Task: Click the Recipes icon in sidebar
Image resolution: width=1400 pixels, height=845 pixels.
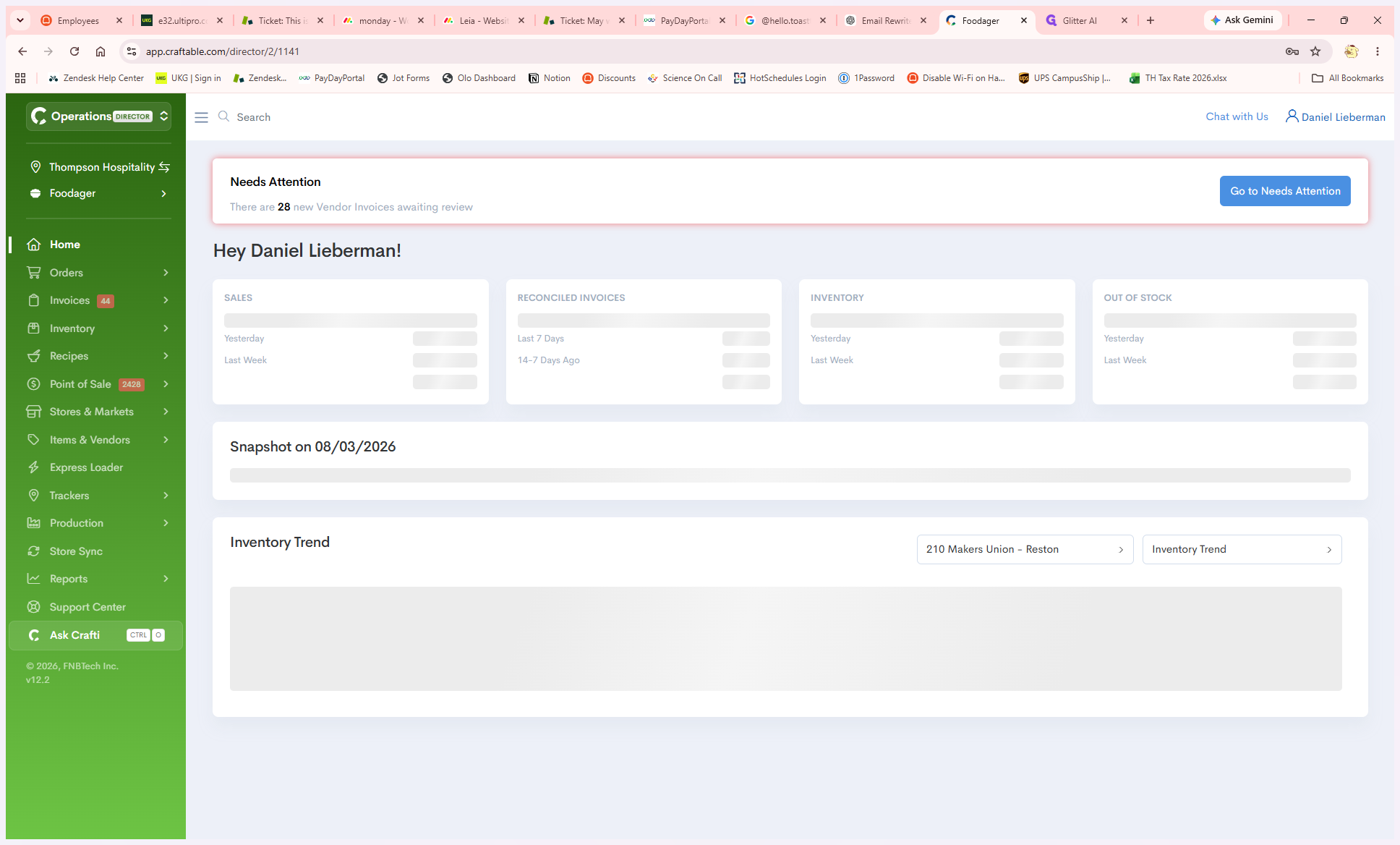Action: (x=33, y=356)
